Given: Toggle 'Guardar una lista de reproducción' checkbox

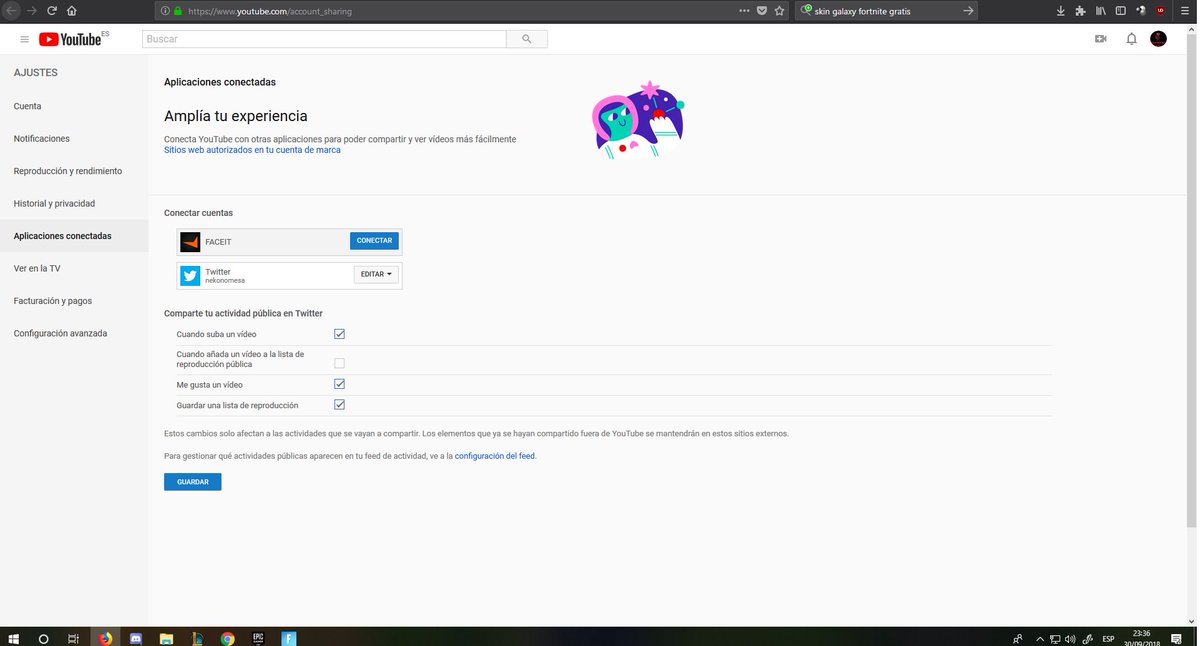Looking at the screenshot, I should 340,405.
